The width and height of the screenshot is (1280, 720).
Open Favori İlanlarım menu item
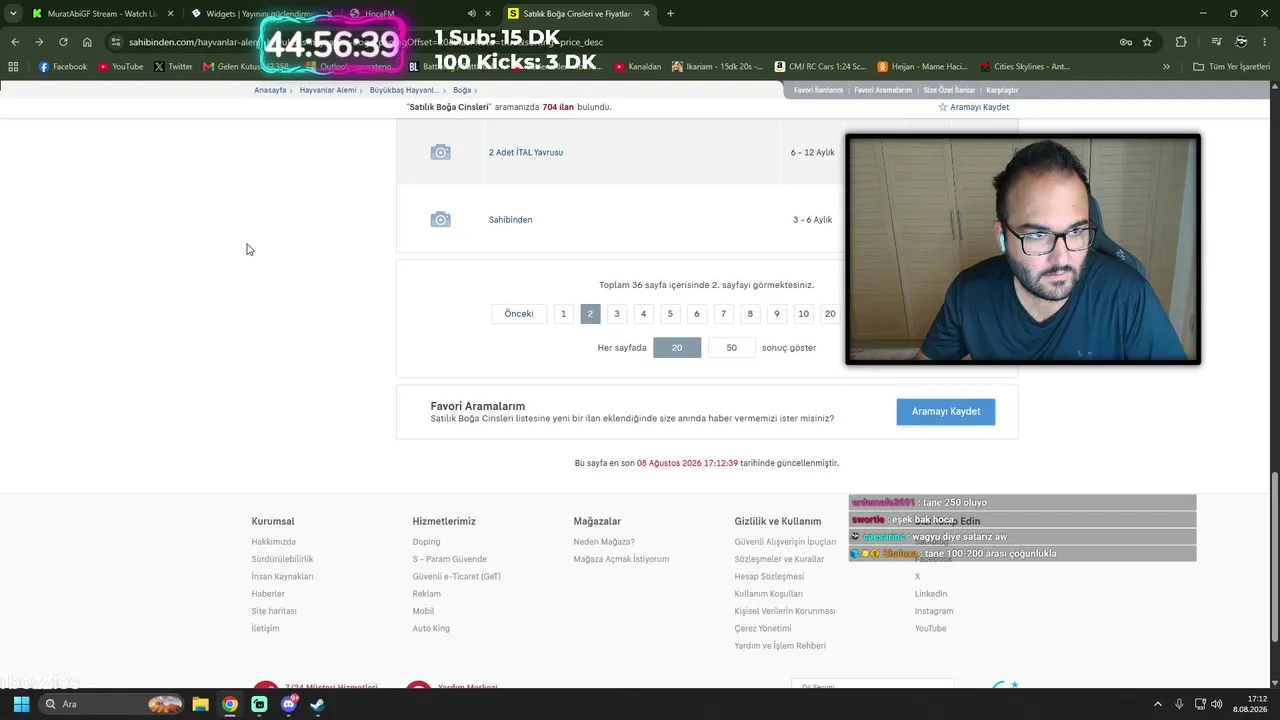(819, 90)
